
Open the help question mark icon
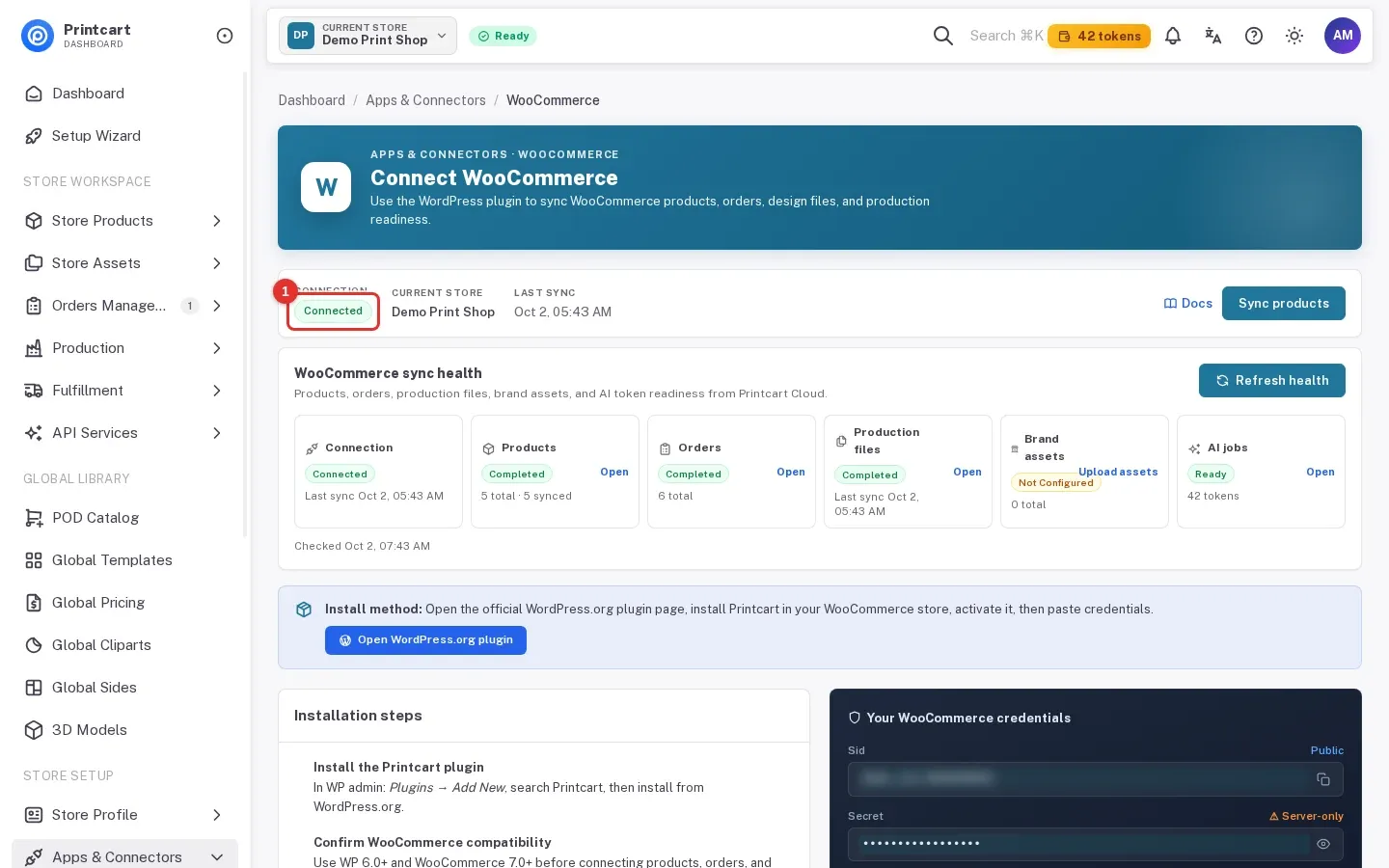pyautogui.click(x=1254, y=36)
